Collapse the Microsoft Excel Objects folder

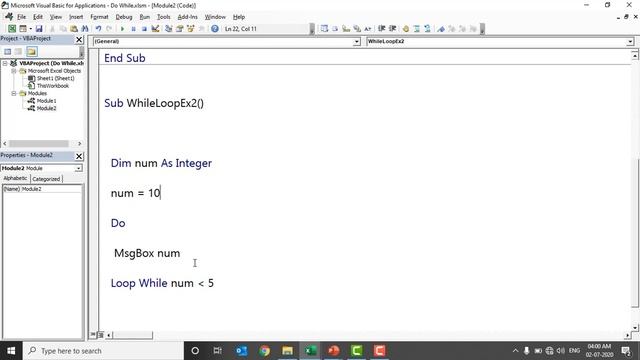[14, 71]
